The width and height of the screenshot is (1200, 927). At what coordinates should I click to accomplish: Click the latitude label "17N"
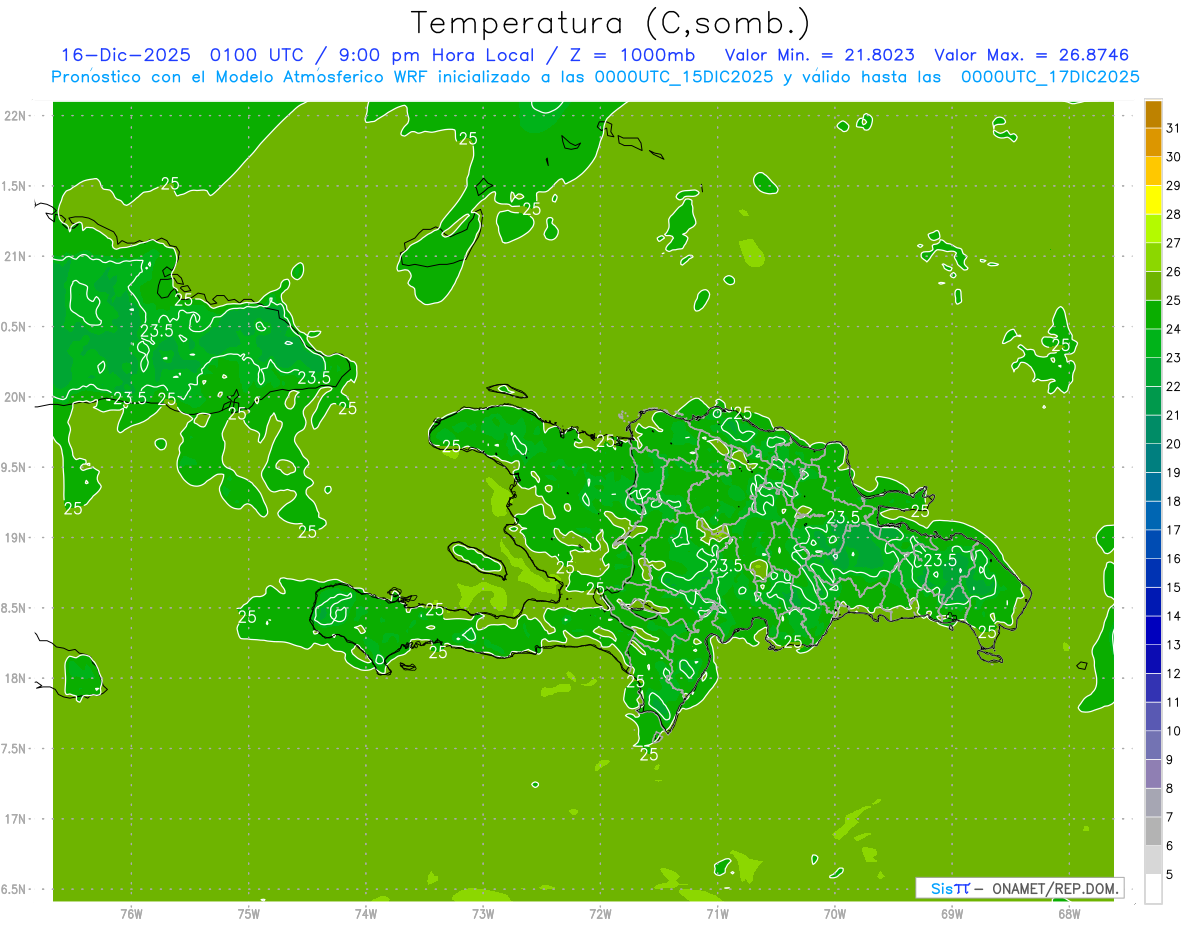(x=16, y=819)
